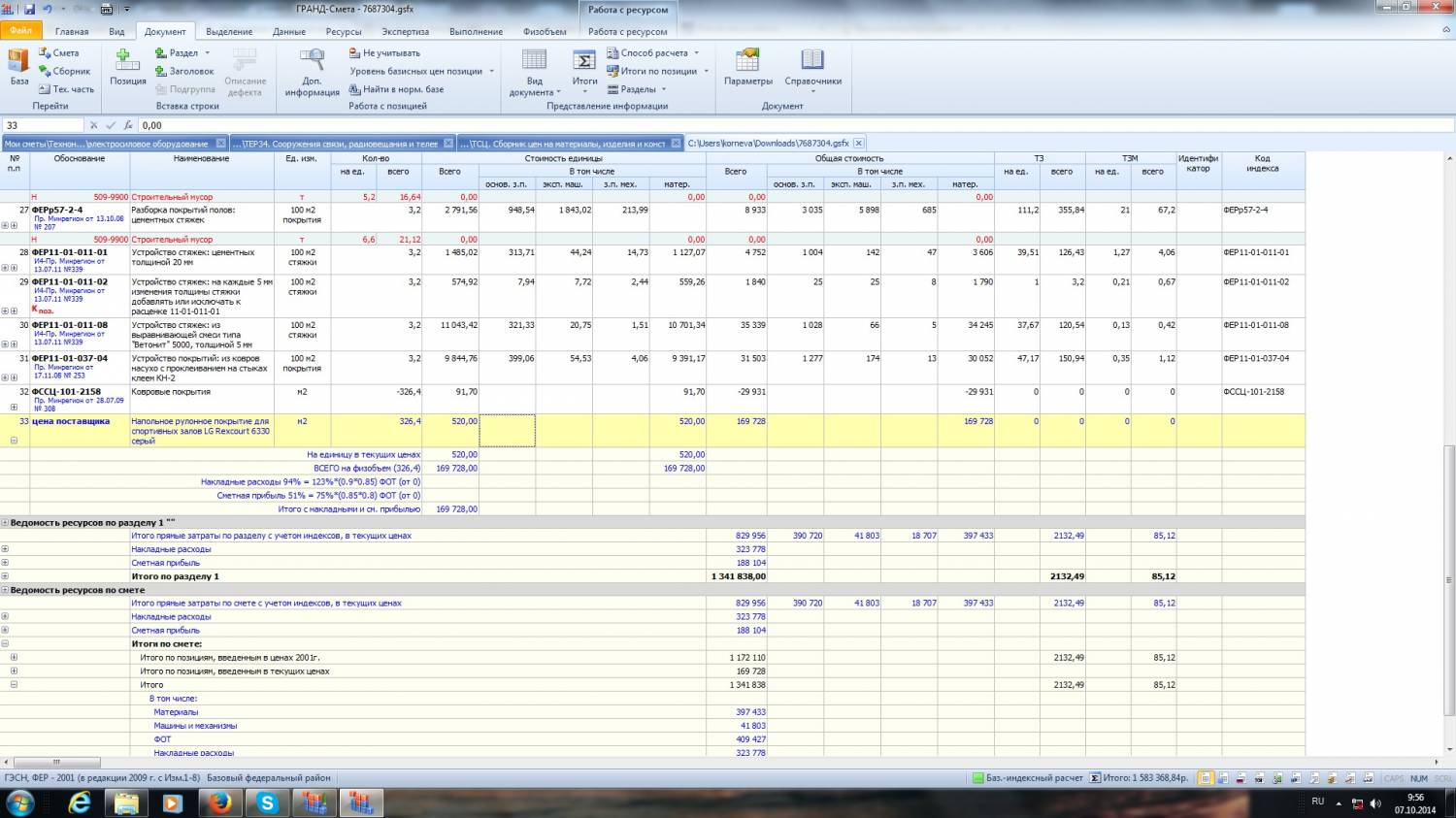Click the Сборник icon in Перейти group
This screenshot has width=1456, height=818.
tap(45, 71)
